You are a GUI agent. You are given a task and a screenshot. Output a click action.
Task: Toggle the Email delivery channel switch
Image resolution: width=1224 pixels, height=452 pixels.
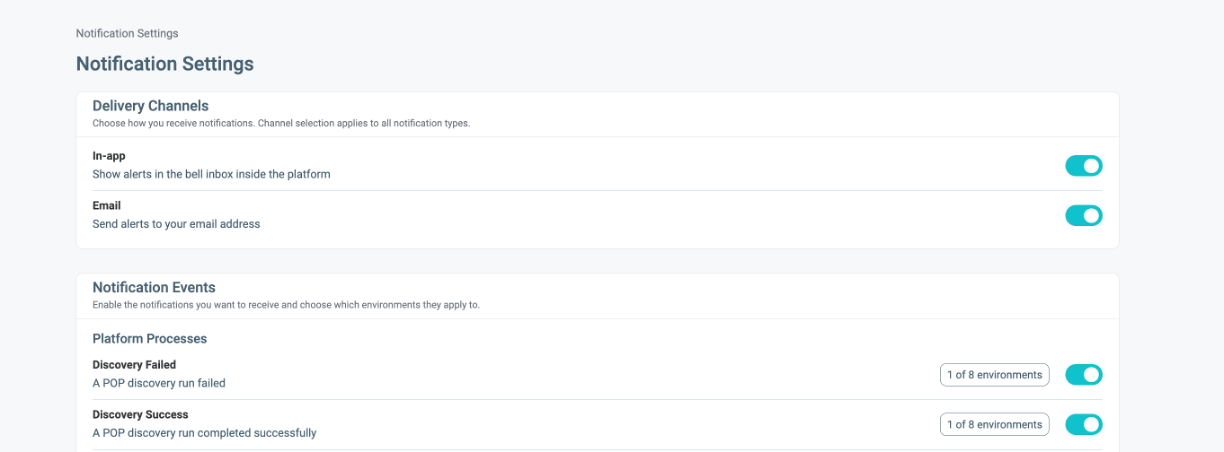(x=1084, y=215)
